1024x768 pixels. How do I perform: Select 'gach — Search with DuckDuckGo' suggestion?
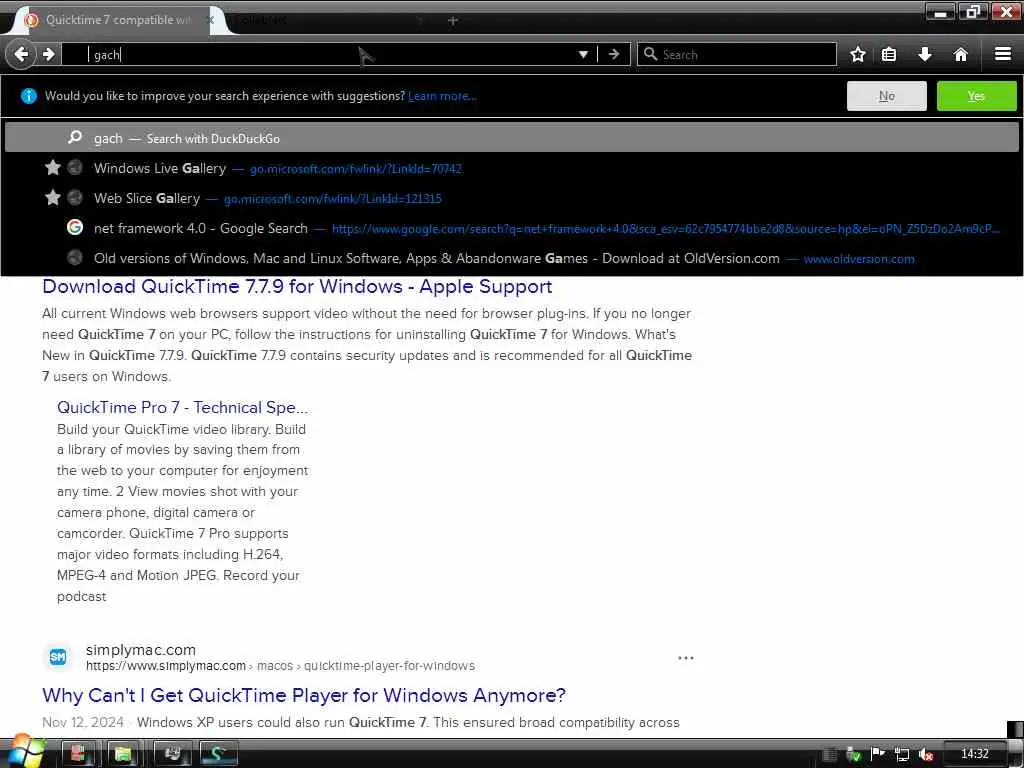click(511, 138)
